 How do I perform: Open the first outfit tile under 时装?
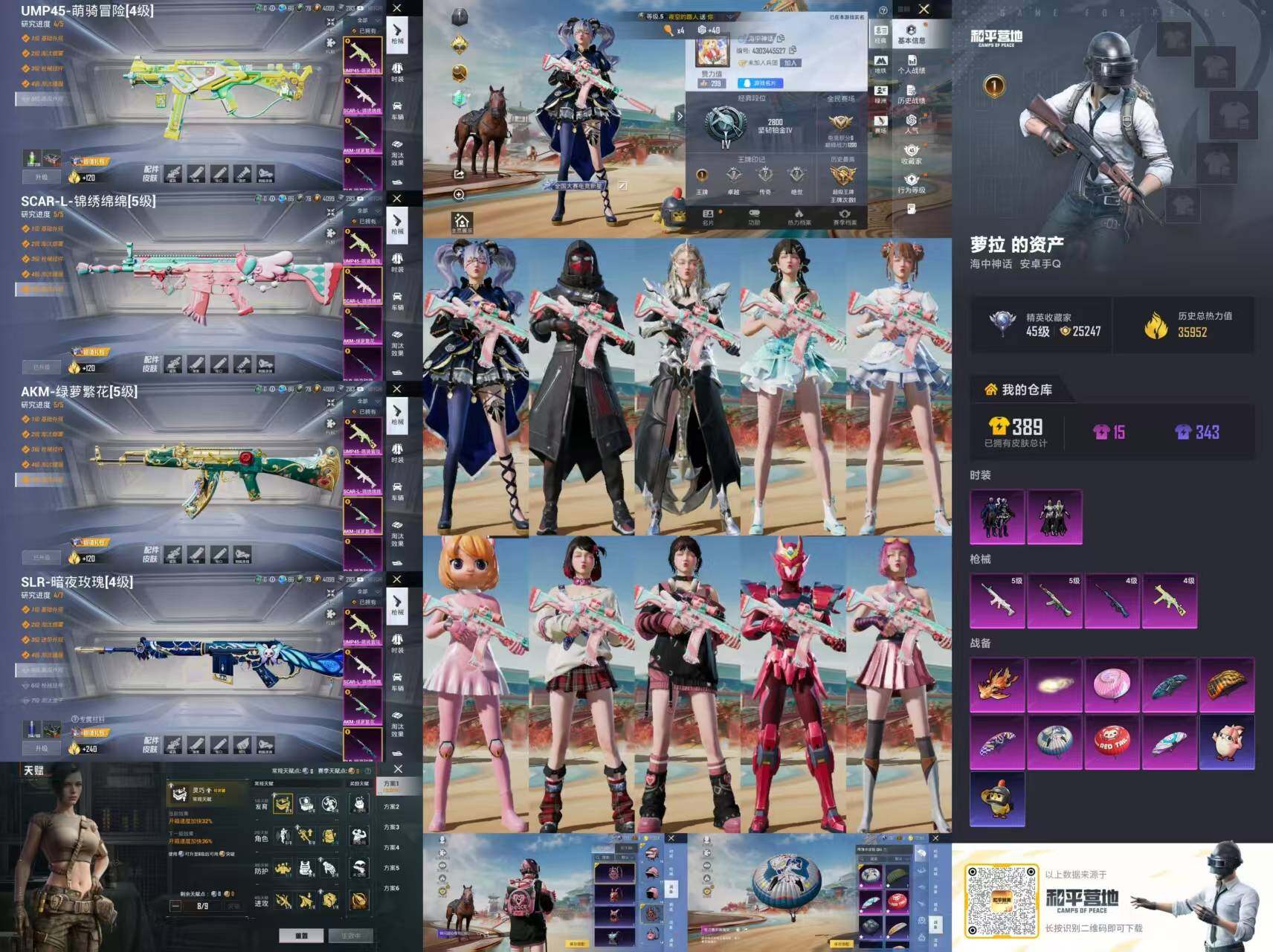tap(997, 517)
